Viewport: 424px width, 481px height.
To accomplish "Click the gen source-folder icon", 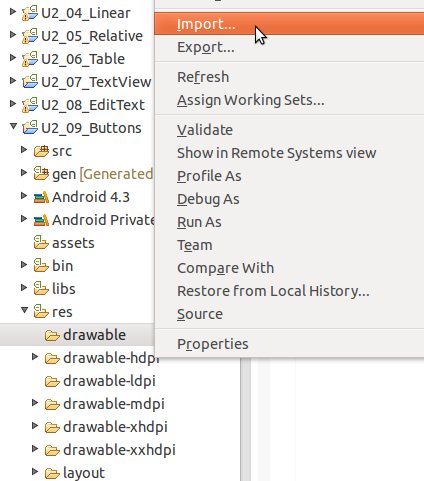I will 41,174.
